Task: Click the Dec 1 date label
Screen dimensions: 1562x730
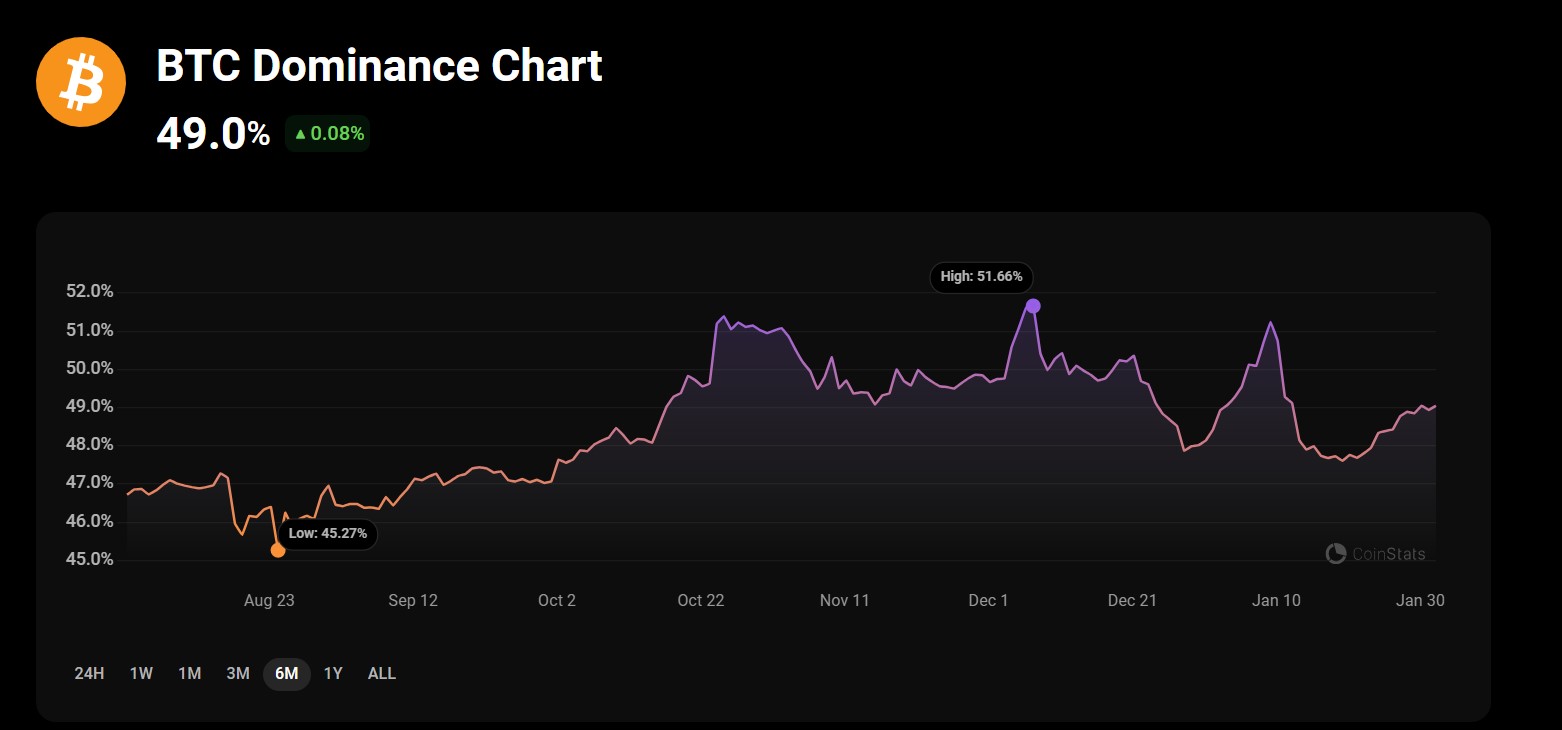Action: (988, 601)
